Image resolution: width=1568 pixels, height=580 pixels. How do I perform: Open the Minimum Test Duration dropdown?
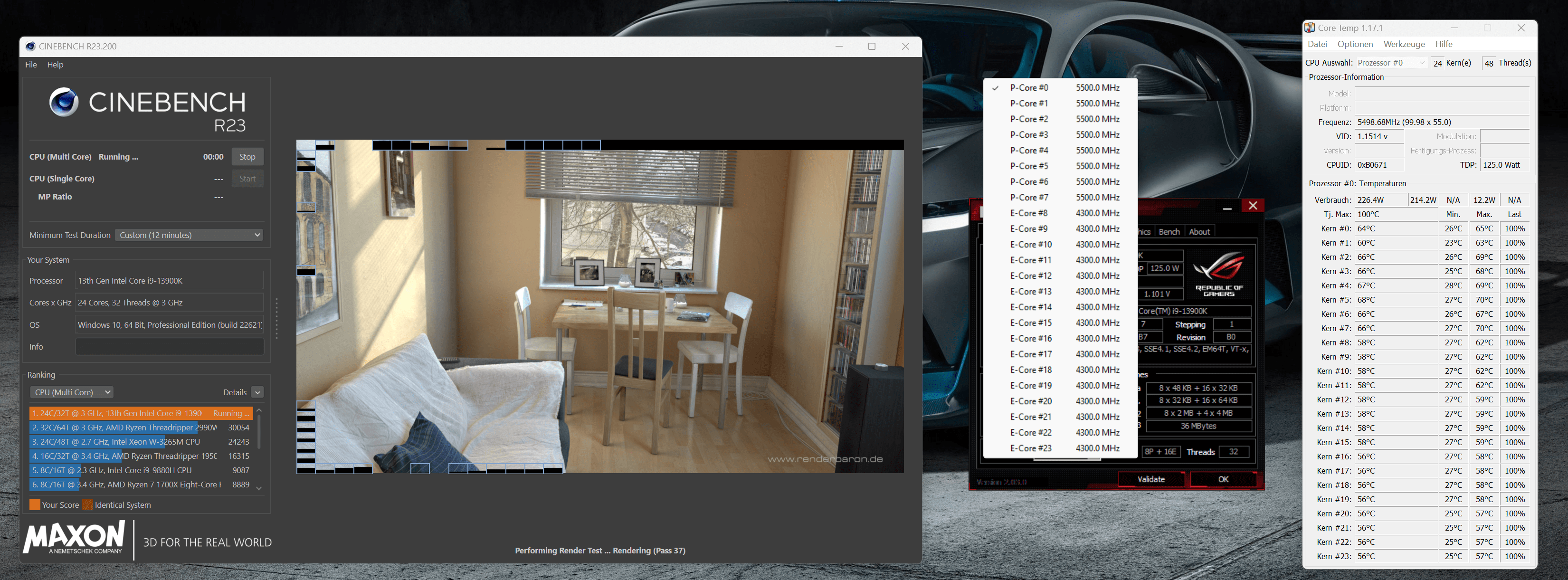(x=190, y=235)
